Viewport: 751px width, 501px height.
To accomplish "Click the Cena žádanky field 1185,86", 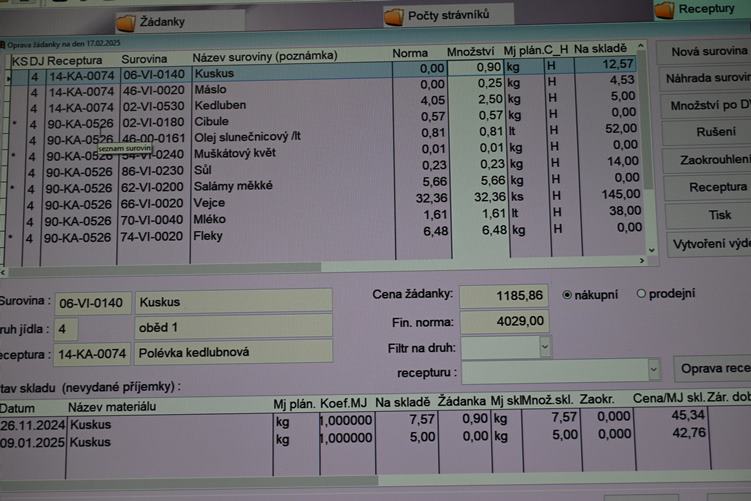I will pyautogui.click(x=504, y=296).
